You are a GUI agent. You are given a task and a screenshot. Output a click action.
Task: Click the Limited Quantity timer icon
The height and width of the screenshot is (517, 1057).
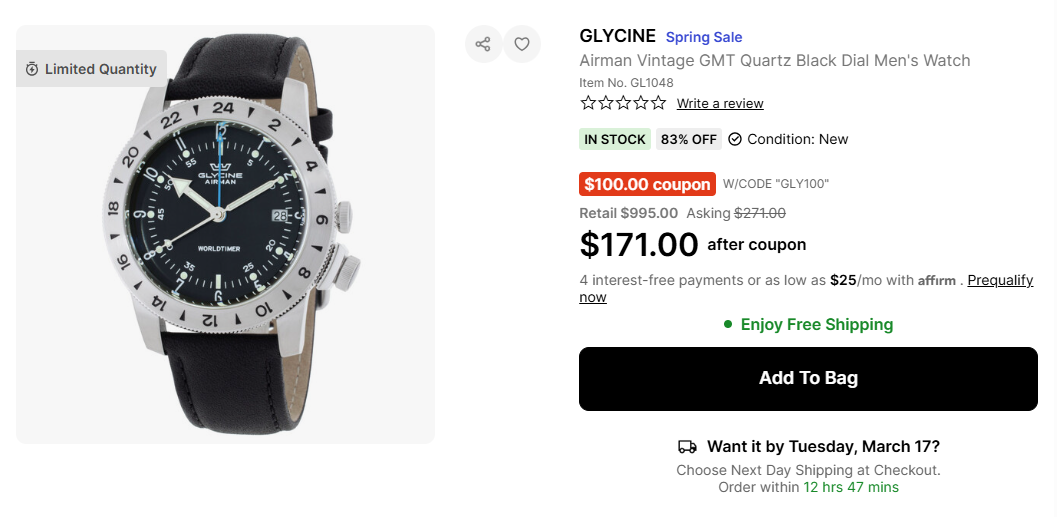[x=32, y=69]
